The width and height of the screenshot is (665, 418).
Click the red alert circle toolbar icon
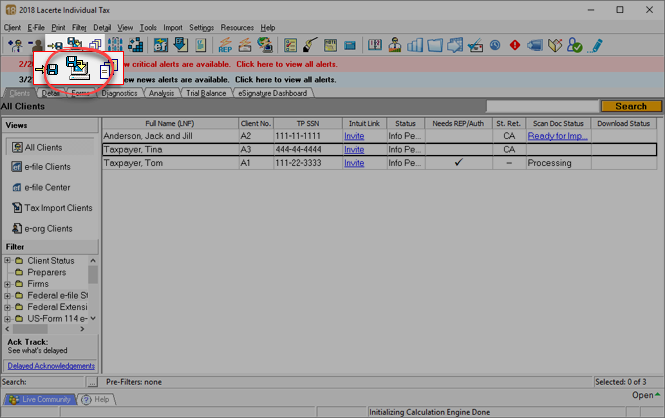[x=514, y=44]
